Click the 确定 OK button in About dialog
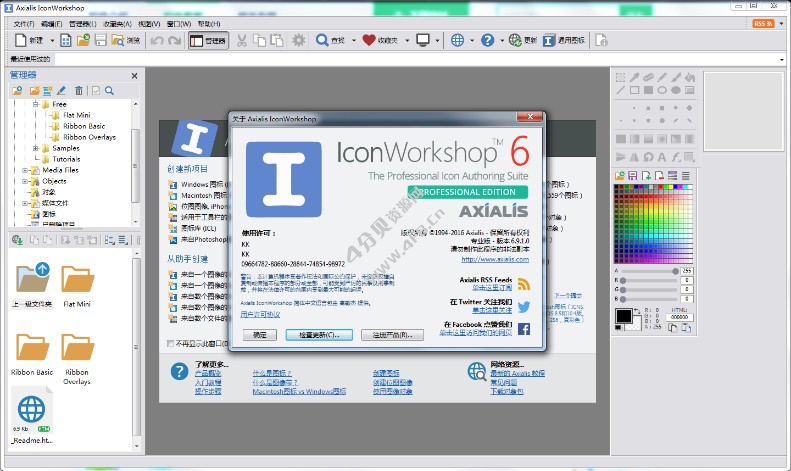Viewport: 791px width, 471px height. 259,334
